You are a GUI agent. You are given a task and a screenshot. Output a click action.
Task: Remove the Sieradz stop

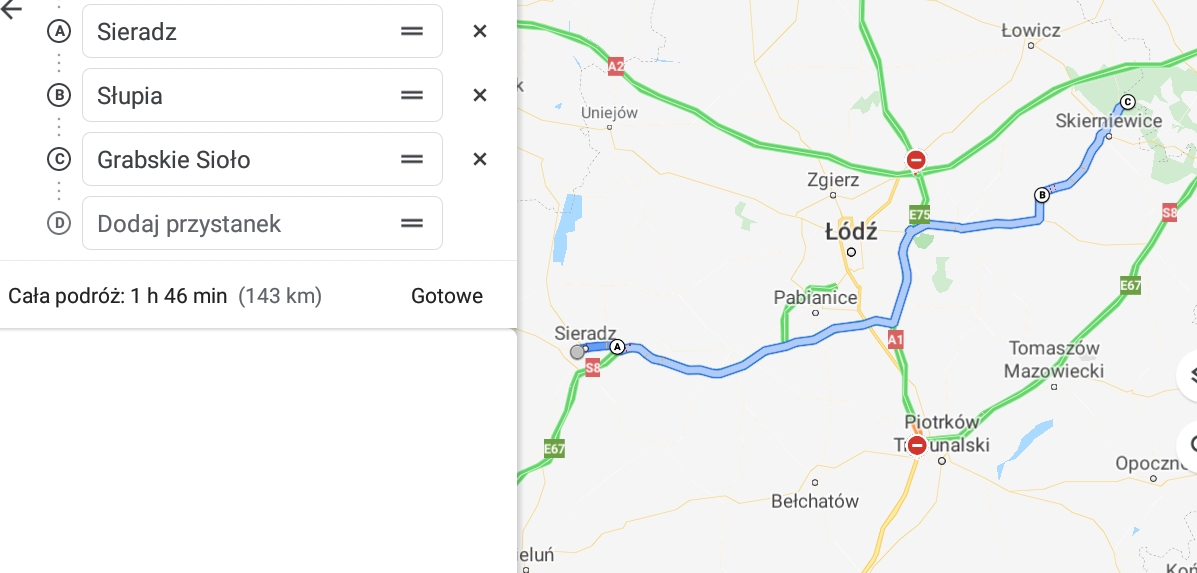click(x=480, y=31)
